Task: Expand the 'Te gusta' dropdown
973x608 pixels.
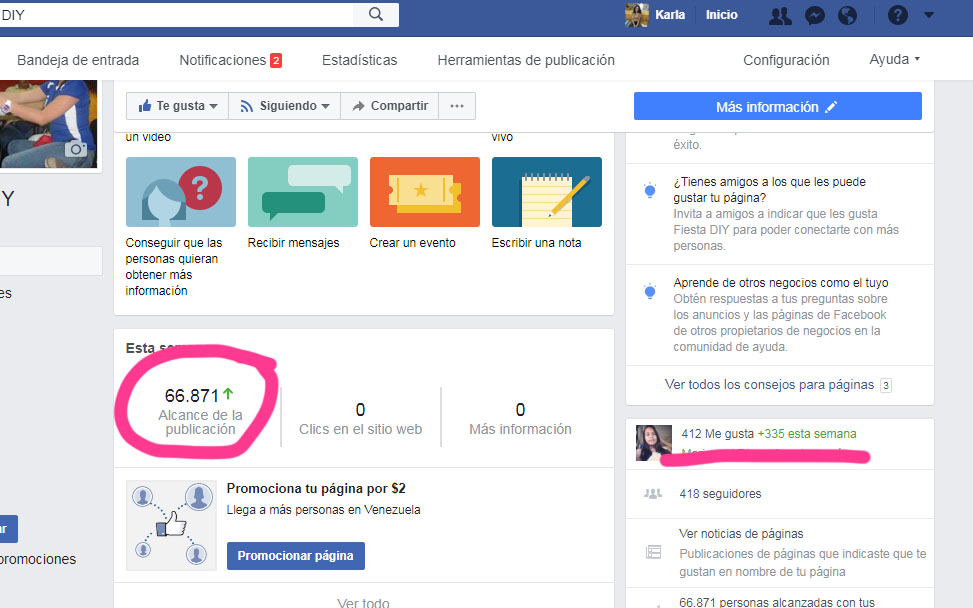Action: coord(177,106)
